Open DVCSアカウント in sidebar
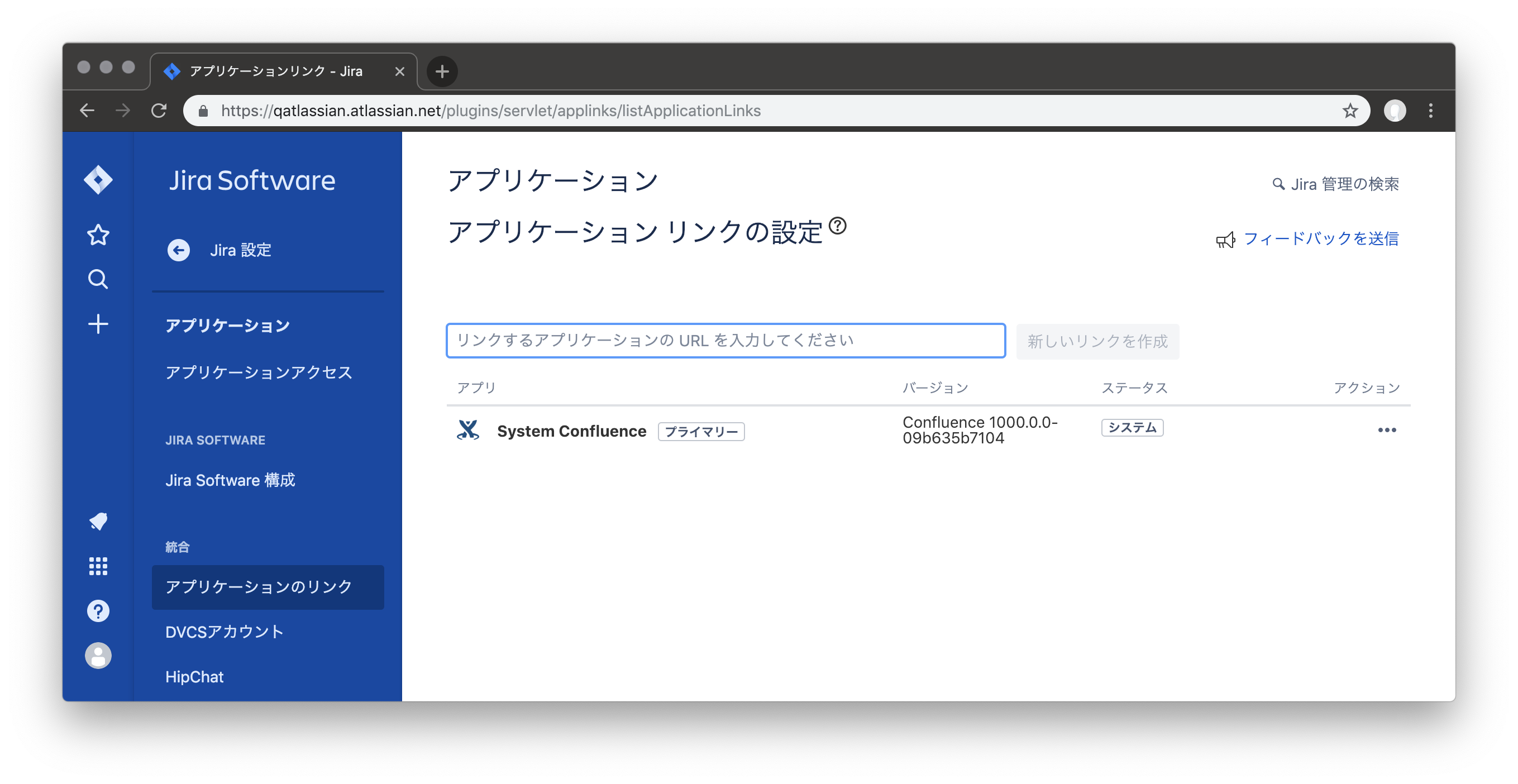Screen dimensions: 1518x784 point(224,632)
